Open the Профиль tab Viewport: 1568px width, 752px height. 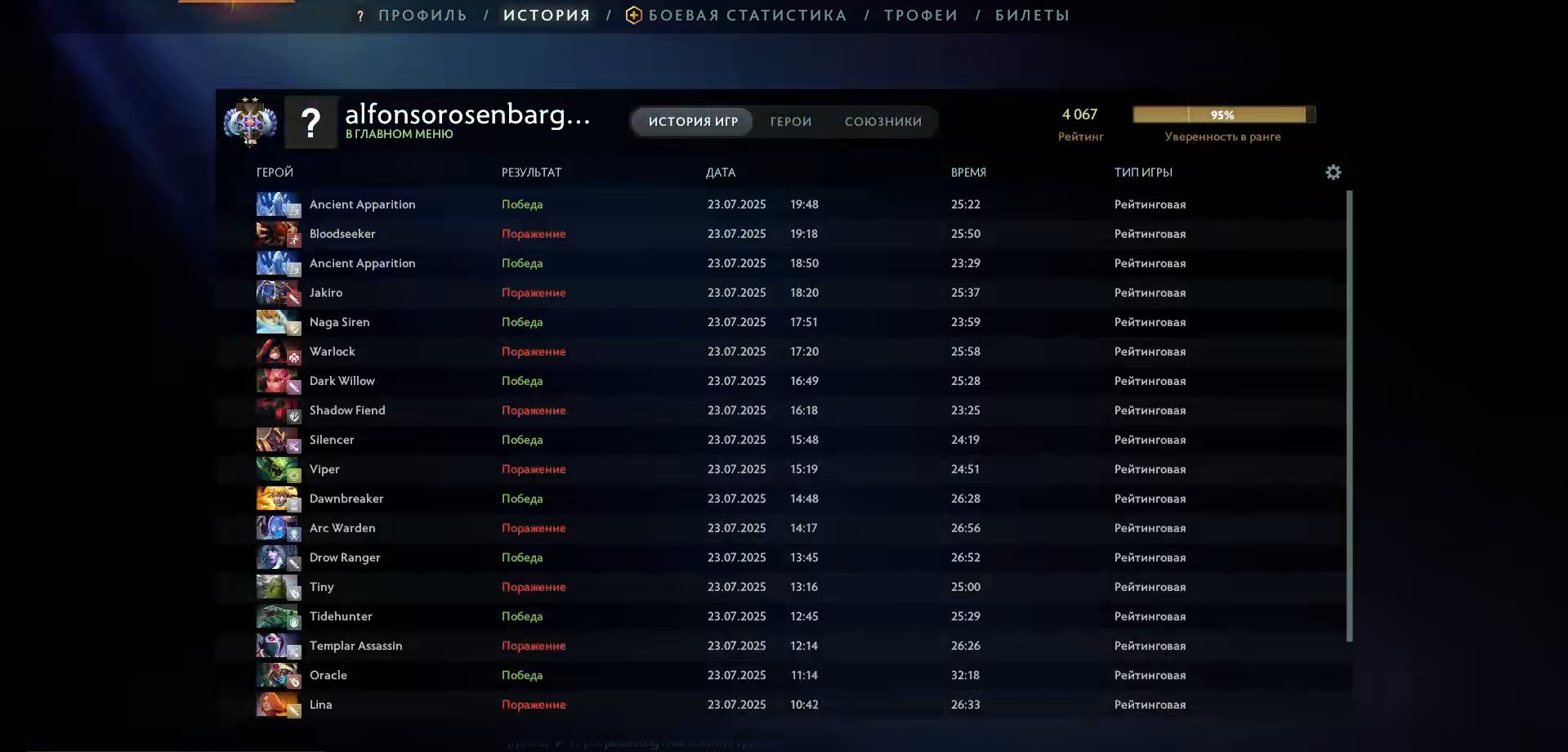click(423, 16)
